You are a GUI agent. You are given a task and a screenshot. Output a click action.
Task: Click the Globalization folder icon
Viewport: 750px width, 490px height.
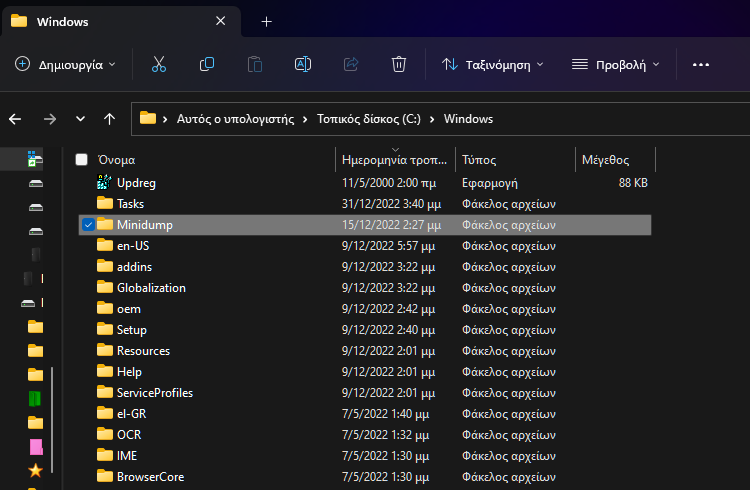pos(105,287)
